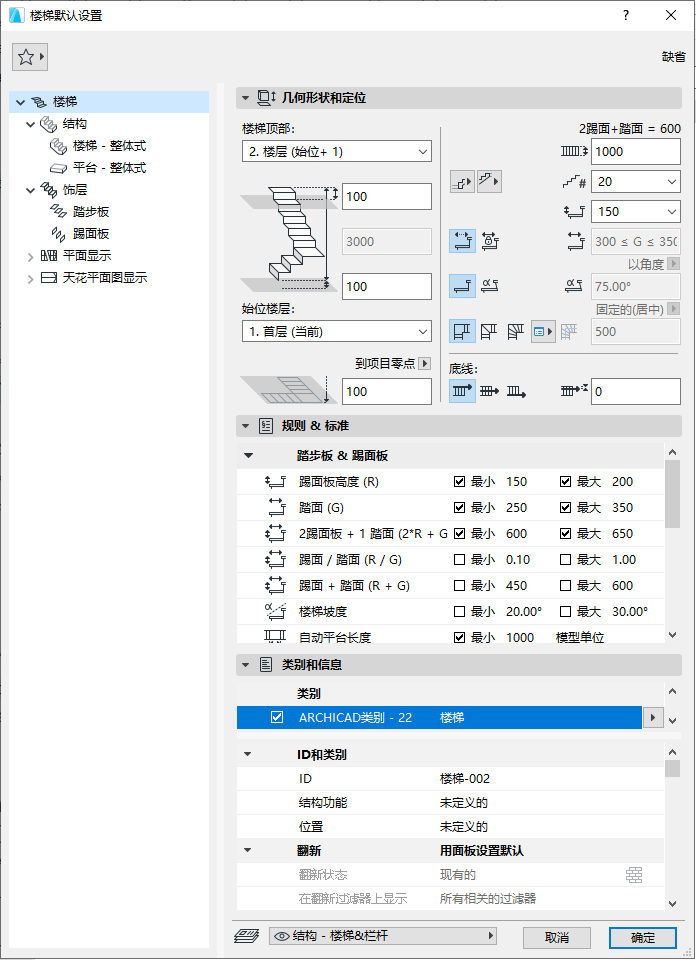Click the stair width input field
The width and height of the screenshot is (696, 960).
click(635, 151)
